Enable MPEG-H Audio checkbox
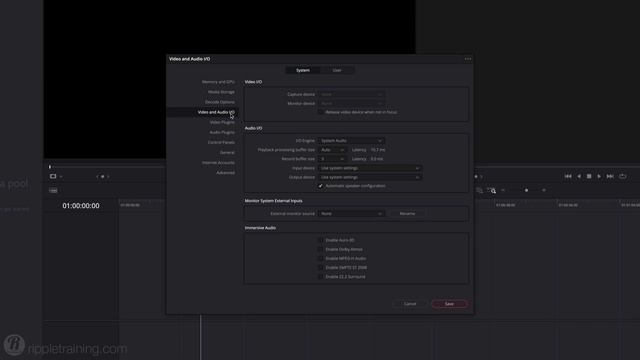 [321, 258]
